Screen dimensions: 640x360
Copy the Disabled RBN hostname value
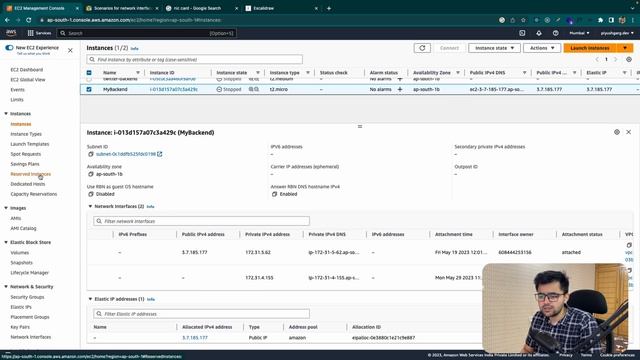coord(91,194)
